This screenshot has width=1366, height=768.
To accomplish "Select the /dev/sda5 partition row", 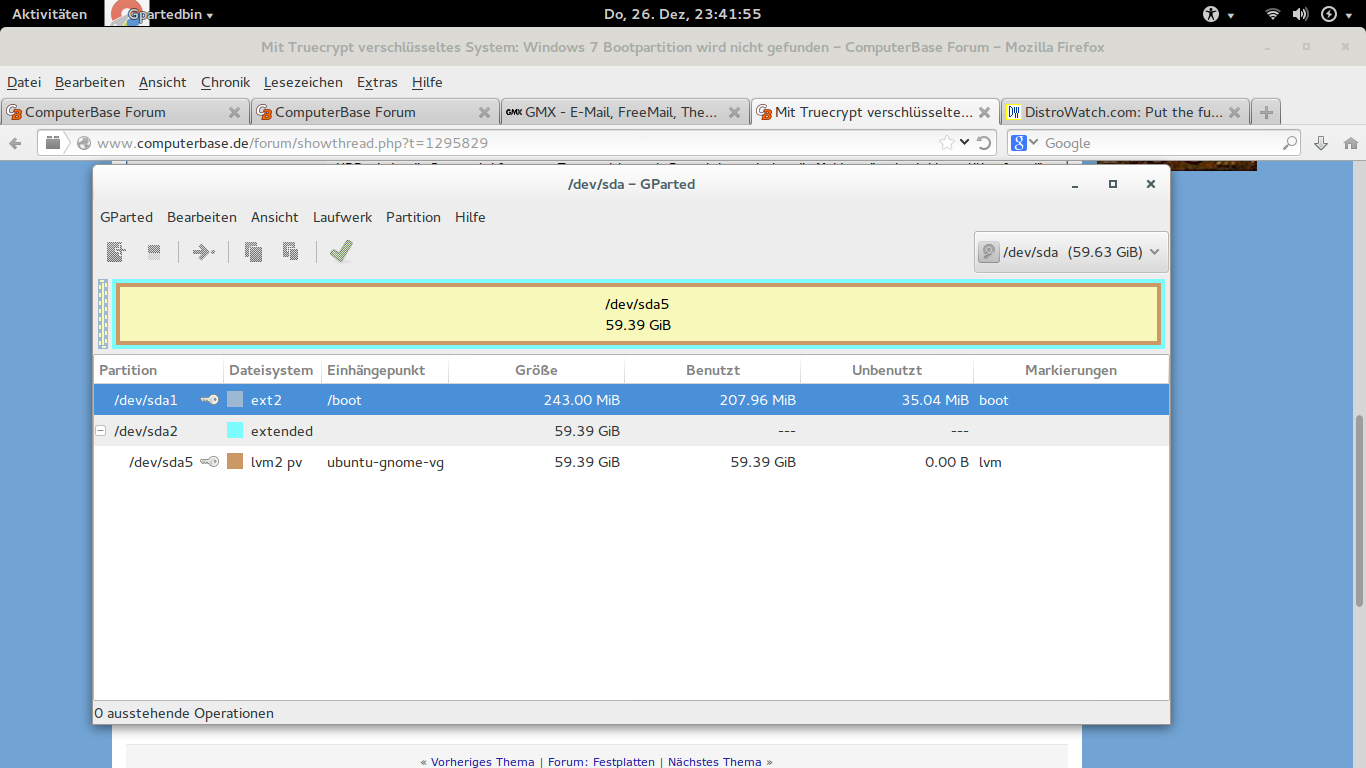I will 631,462.
